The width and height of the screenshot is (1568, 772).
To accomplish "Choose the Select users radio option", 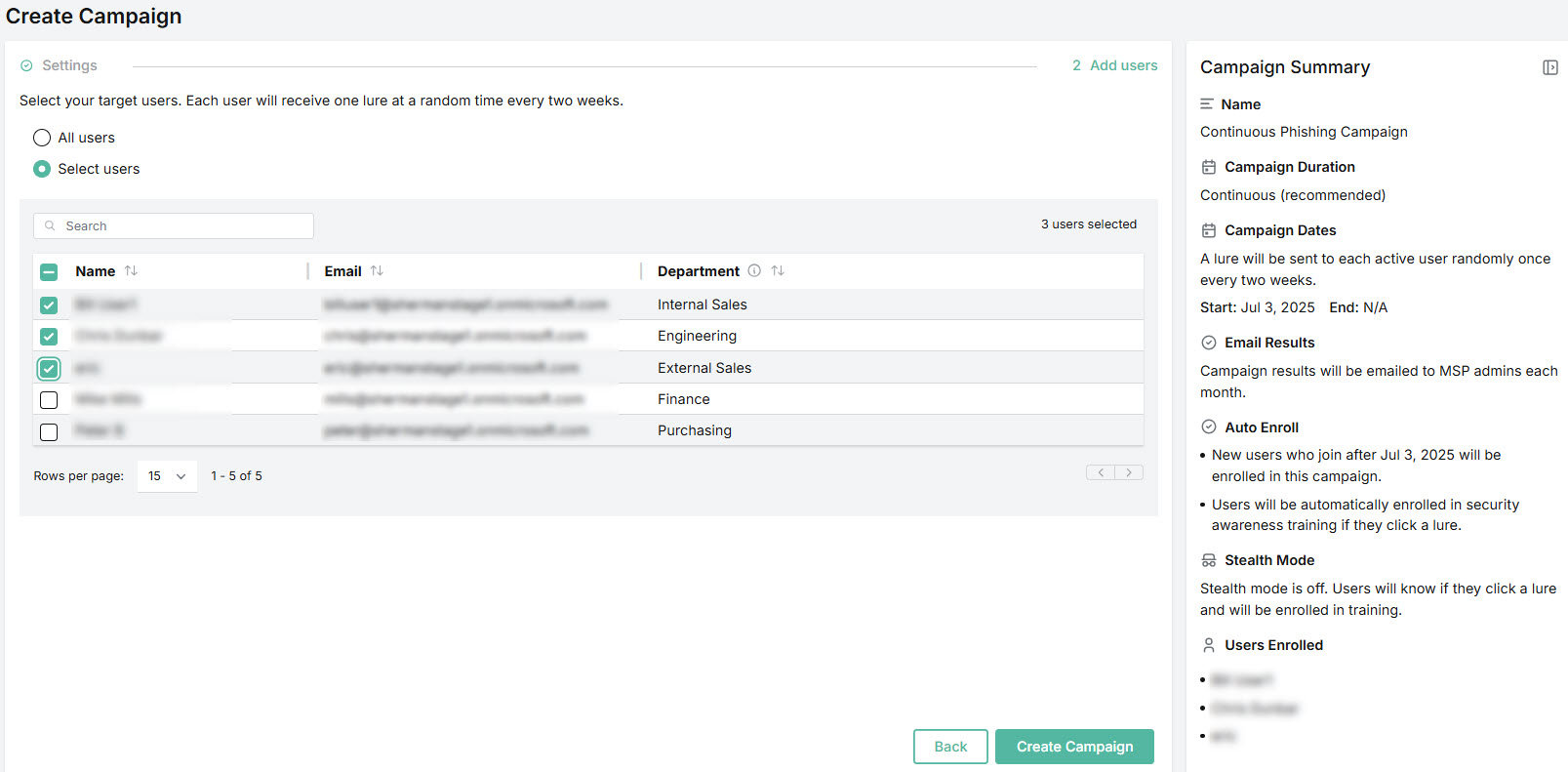I will (x=42, y=169).
